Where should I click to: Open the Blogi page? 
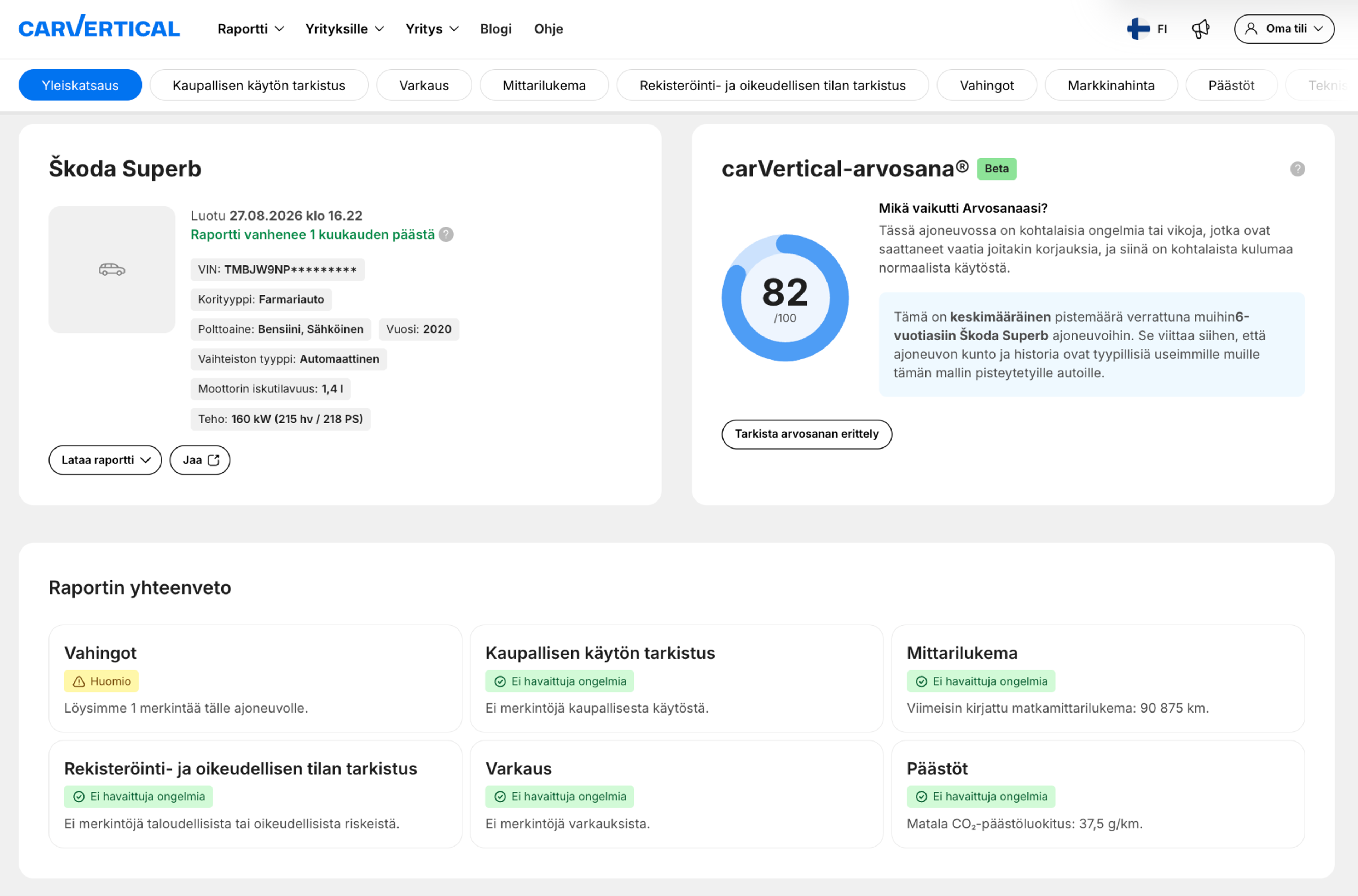[x=496, y=29]
